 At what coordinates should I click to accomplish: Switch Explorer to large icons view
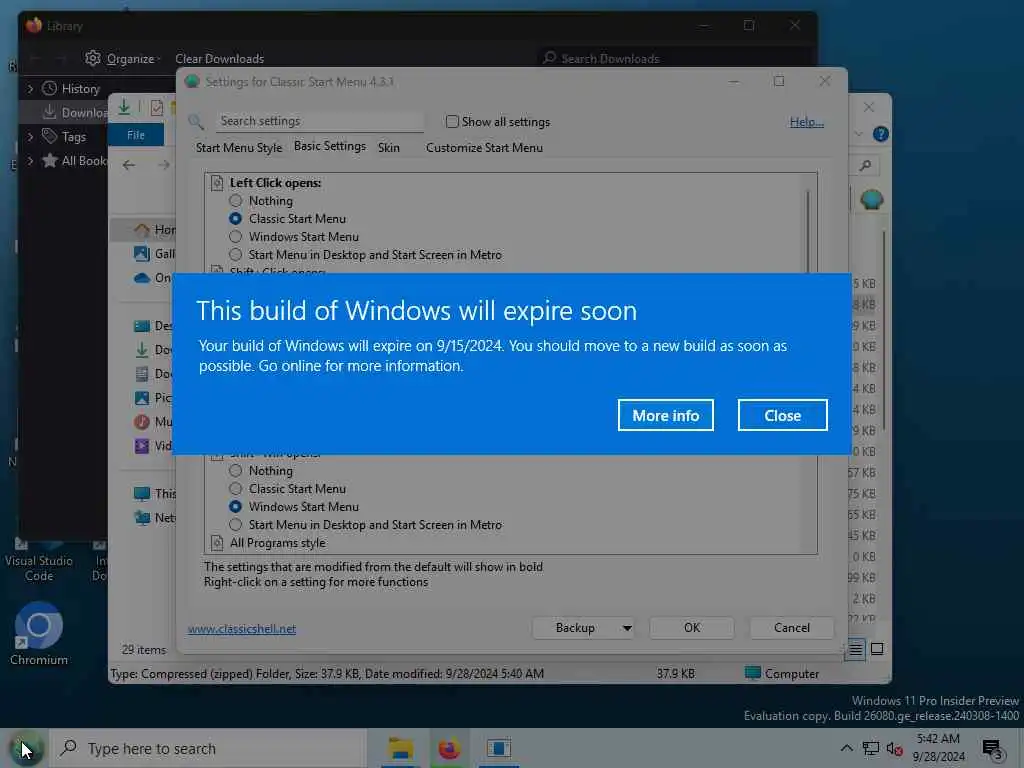coord(877,649)
